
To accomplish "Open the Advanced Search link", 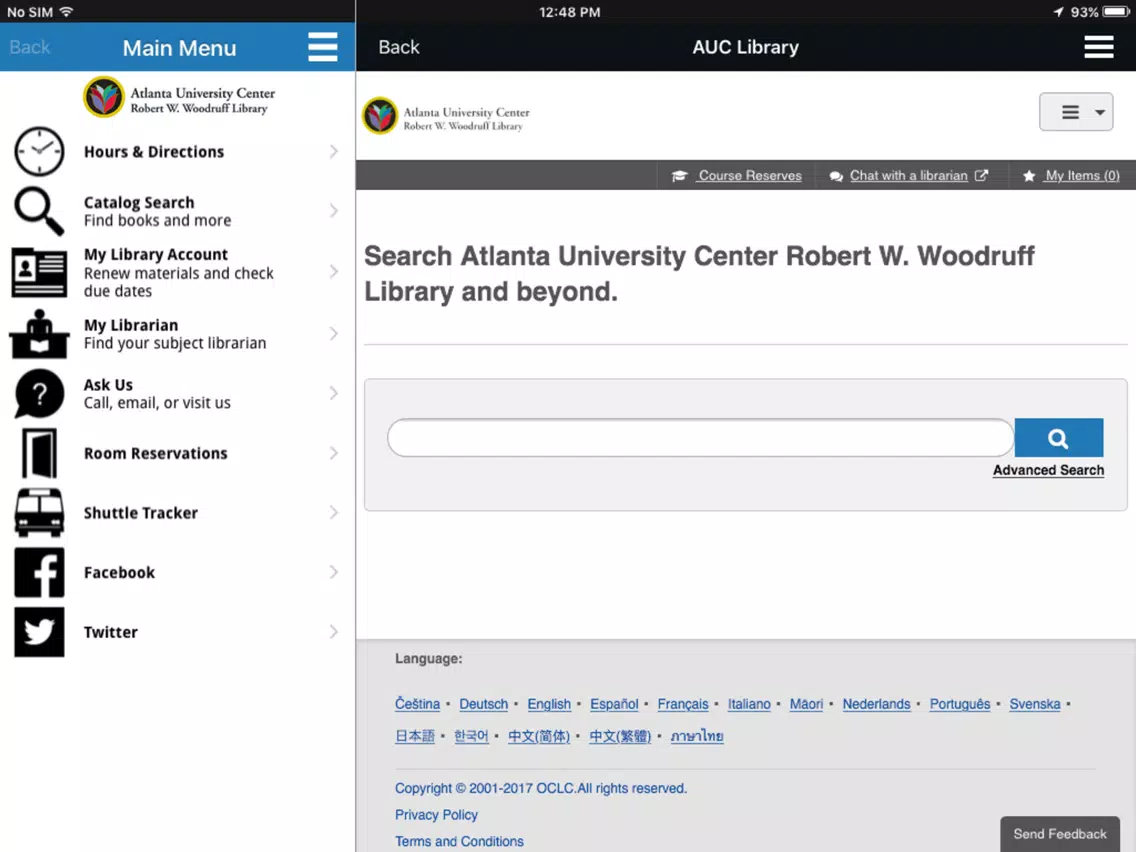I will [x=1048, y=470].
